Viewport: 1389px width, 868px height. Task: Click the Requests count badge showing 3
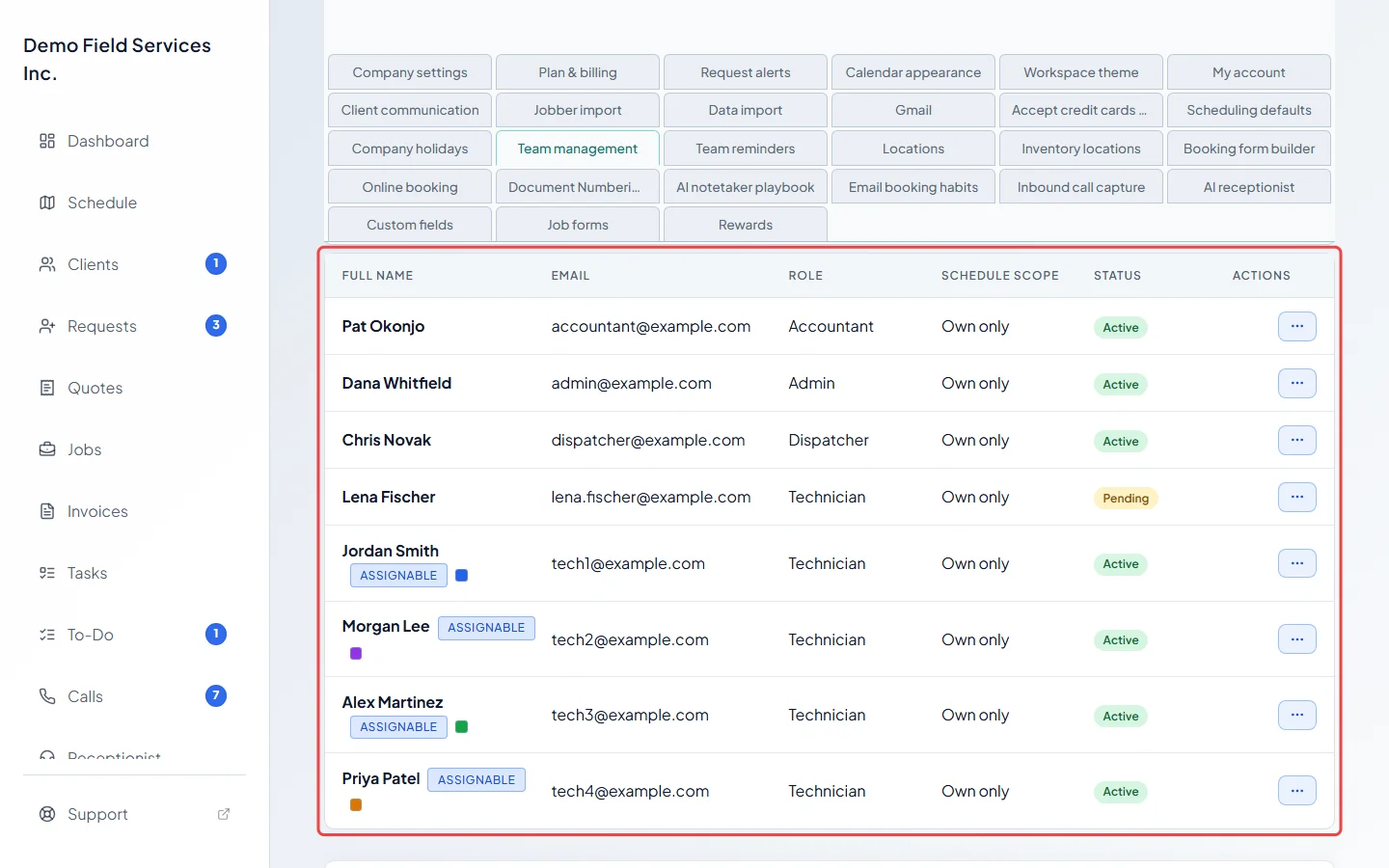pyautogui.click(x=216, y=325)
